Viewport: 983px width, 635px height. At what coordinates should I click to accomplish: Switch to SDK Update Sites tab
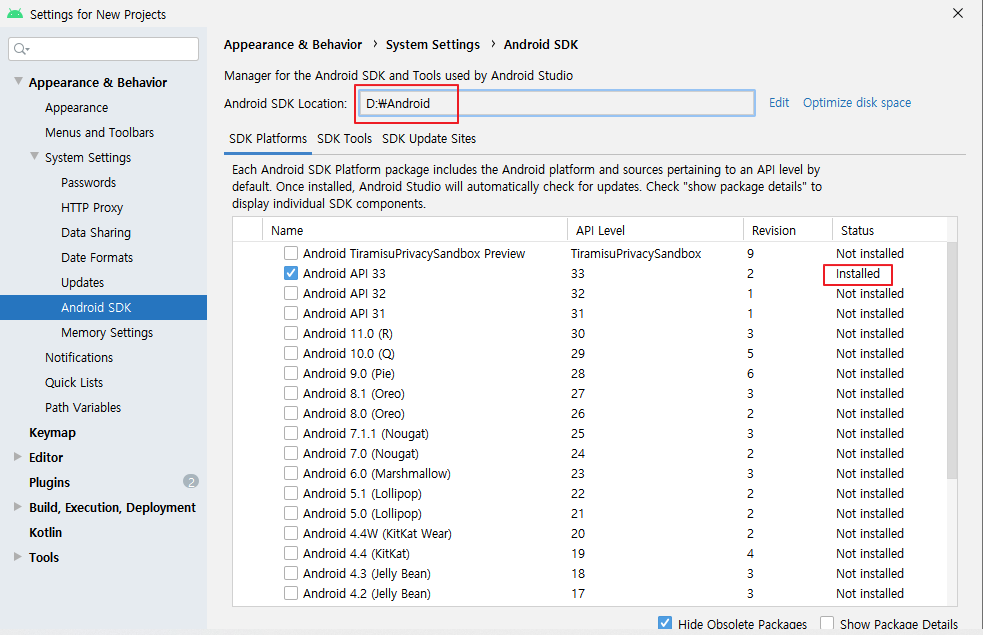click(x=429, y=139)
